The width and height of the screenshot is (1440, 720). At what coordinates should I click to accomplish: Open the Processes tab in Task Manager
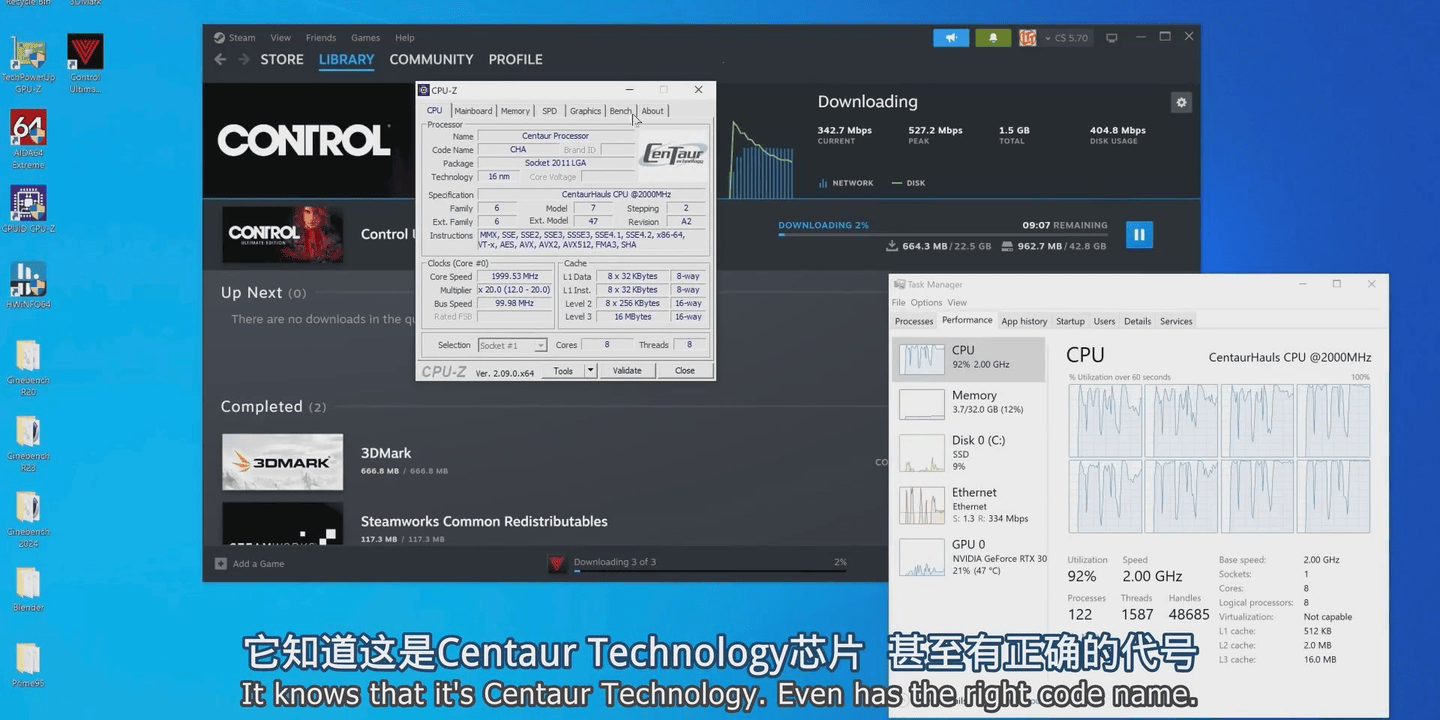[914, 321]
